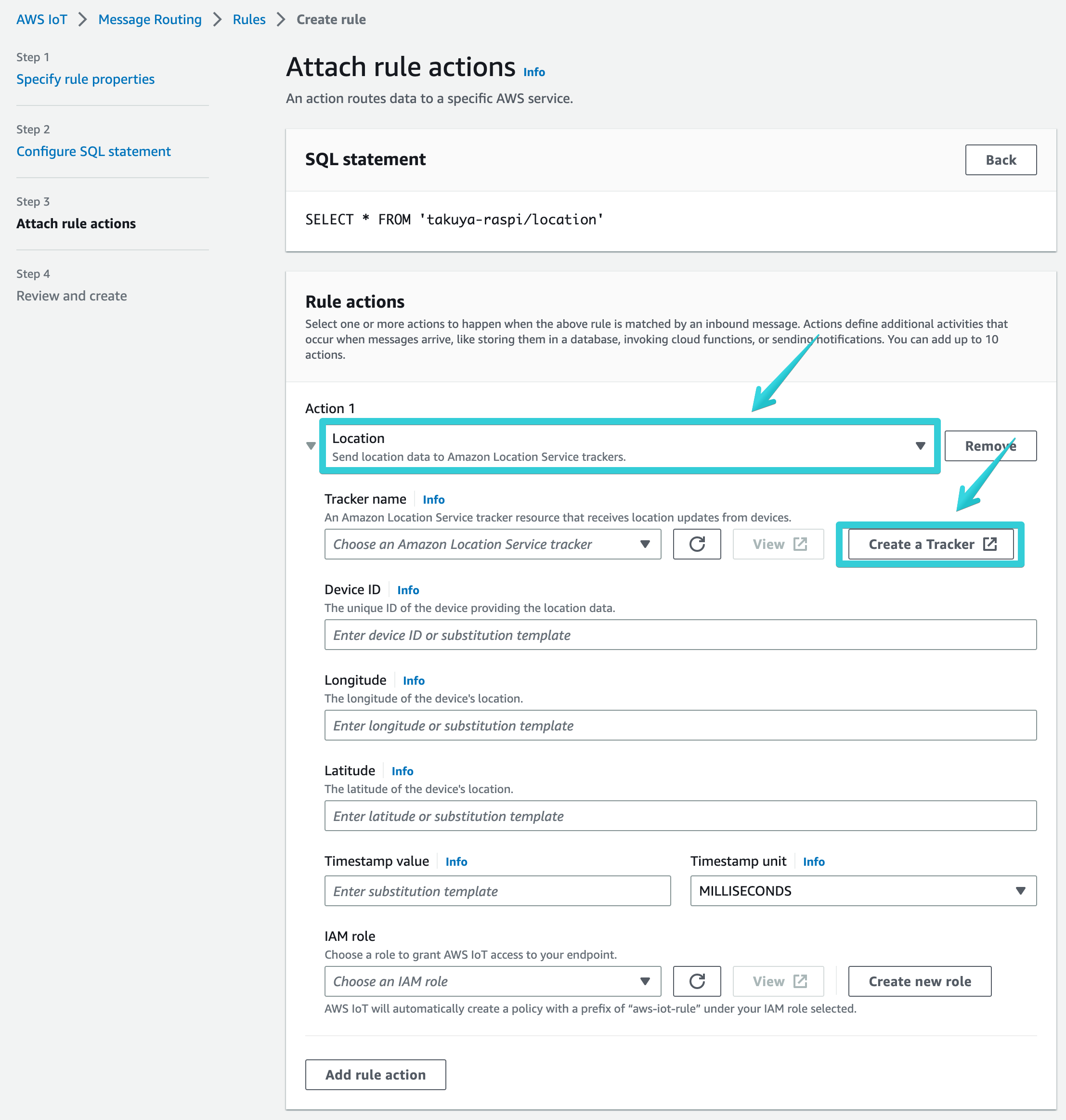Collapse the Action 1 details

coord(311,446)
